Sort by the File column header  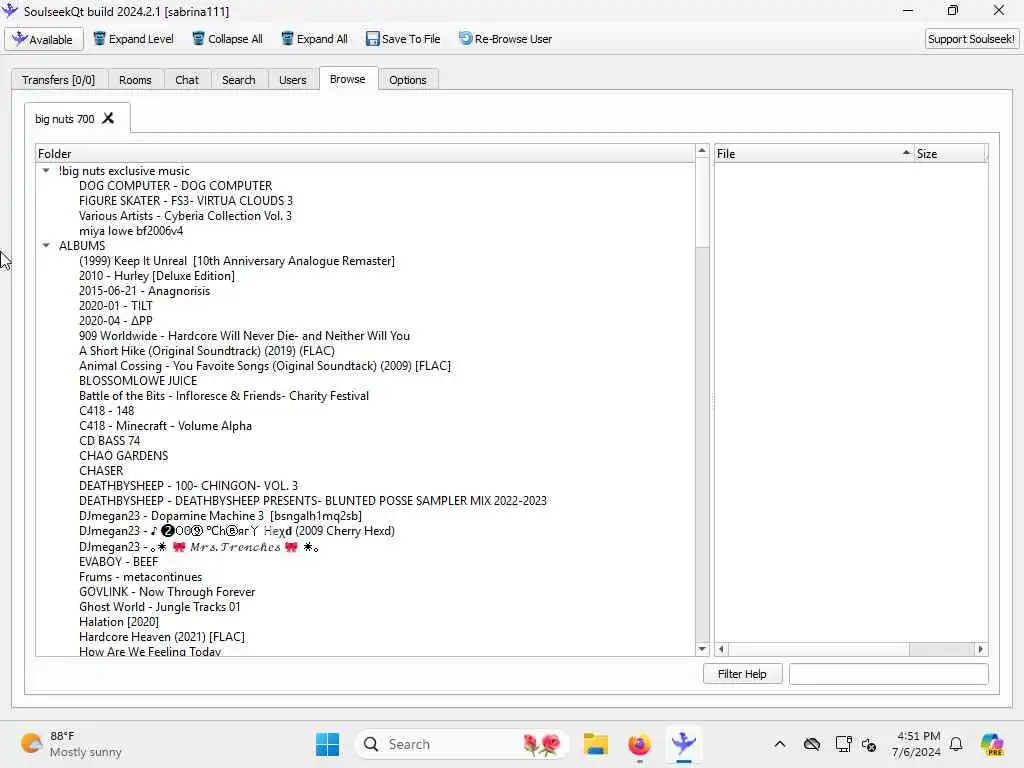pyautogui.click(x=814, y=153)
